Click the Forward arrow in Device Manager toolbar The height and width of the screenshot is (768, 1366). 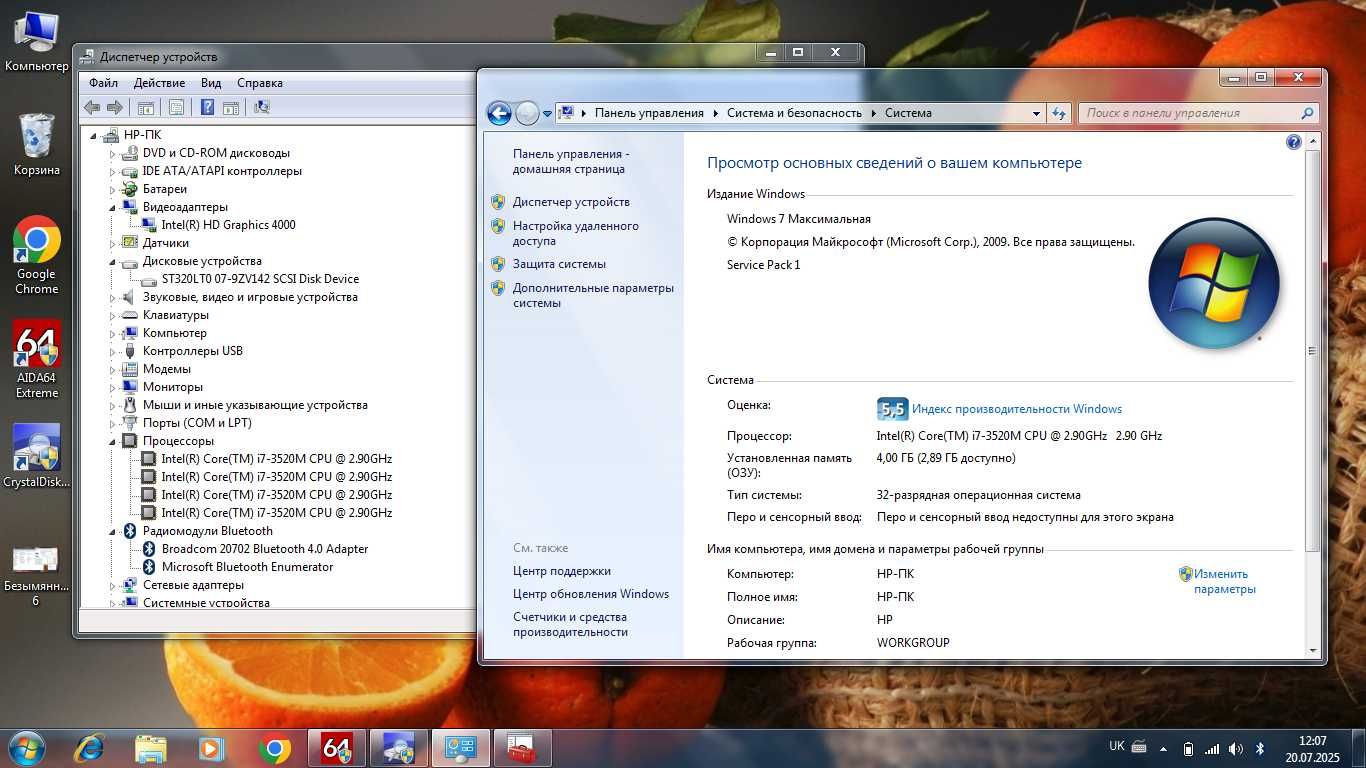114,107
